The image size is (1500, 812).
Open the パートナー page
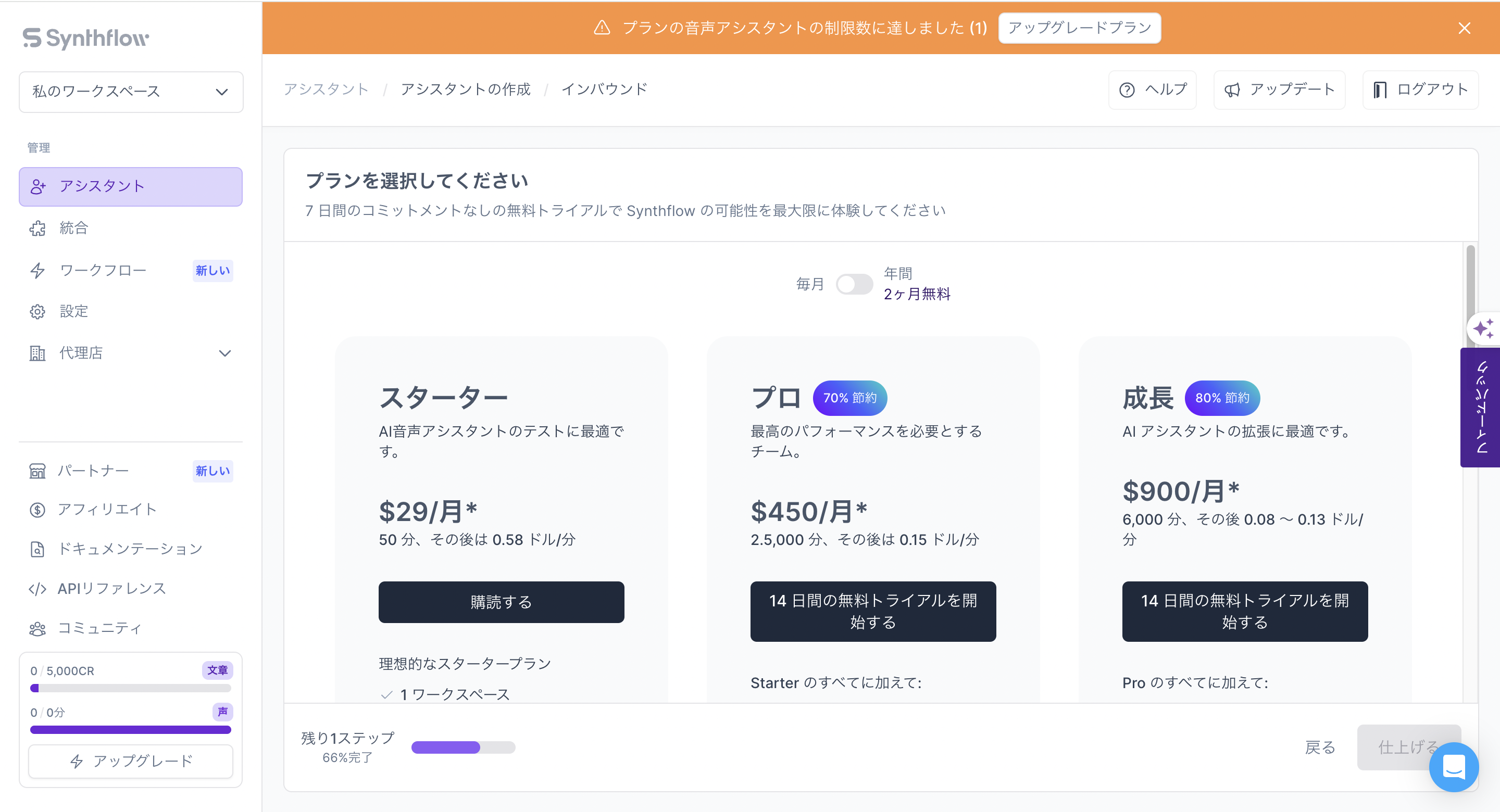131,471
